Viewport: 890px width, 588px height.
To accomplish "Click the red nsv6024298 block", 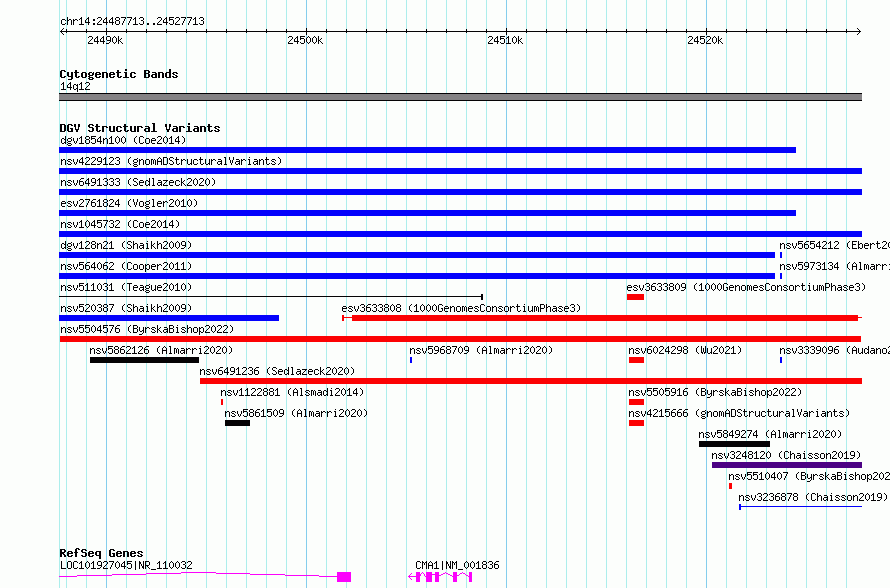I will (x=636, y=360).
